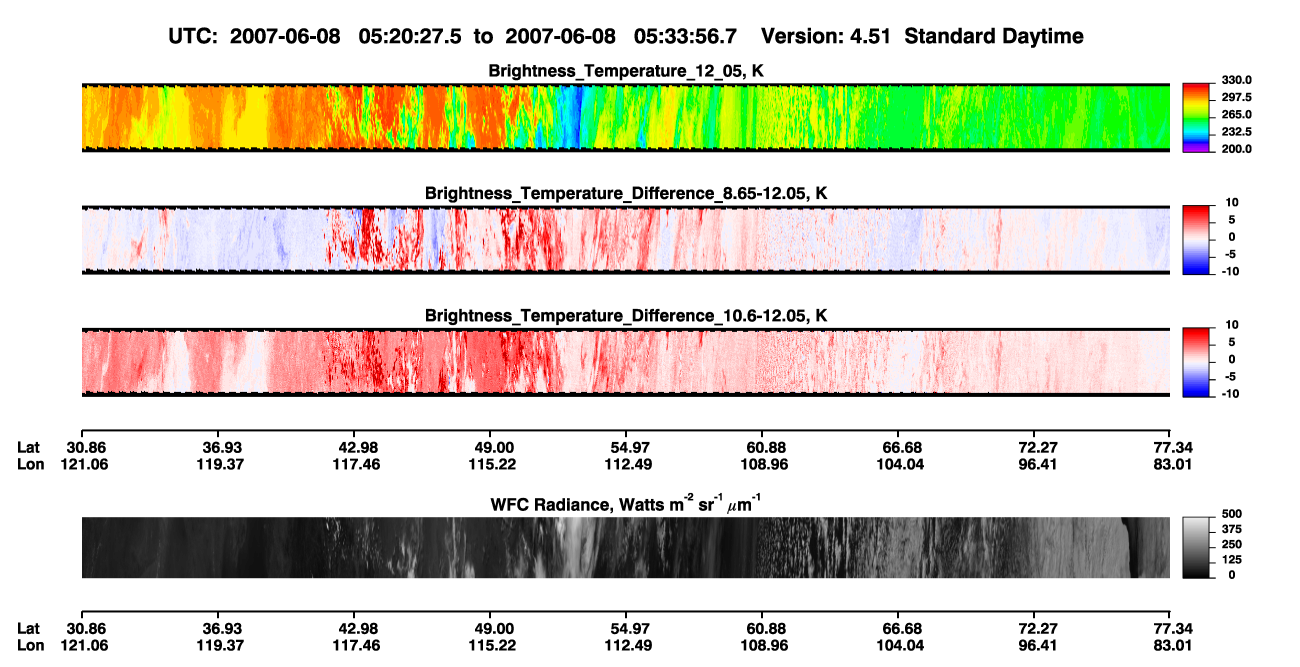The height and width of the screenshot is (667, 1300).
Task: Click the 10.6-12.05 difference color scale bar
Action: tap(1196, 361)
